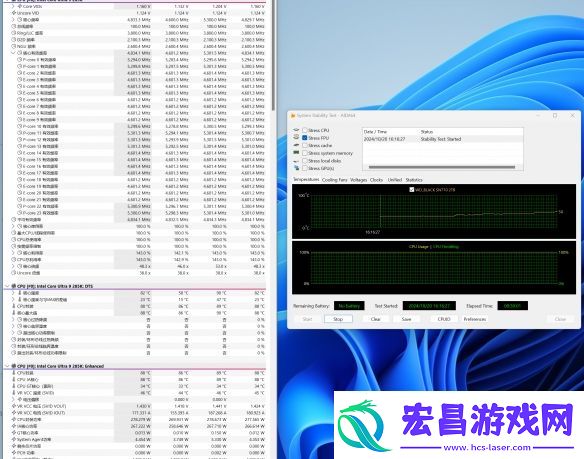The height and width of the screenshot is (459, 584).
Task: Click the clock icon beside P-core 23
Action: click(x=19, y=213)
